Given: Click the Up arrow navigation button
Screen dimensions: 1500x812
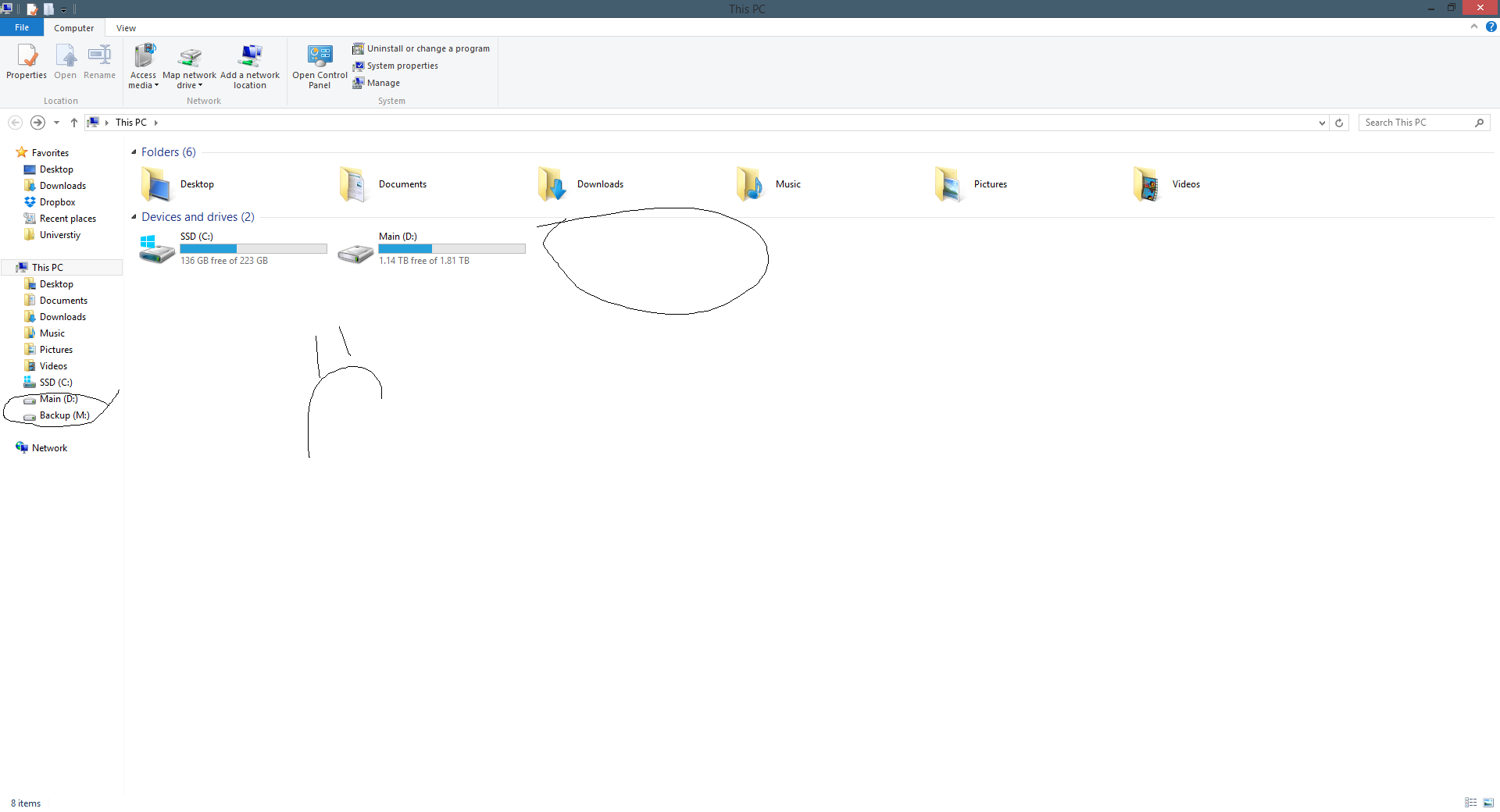Looking at the screenshot, I should pos(74,123).
